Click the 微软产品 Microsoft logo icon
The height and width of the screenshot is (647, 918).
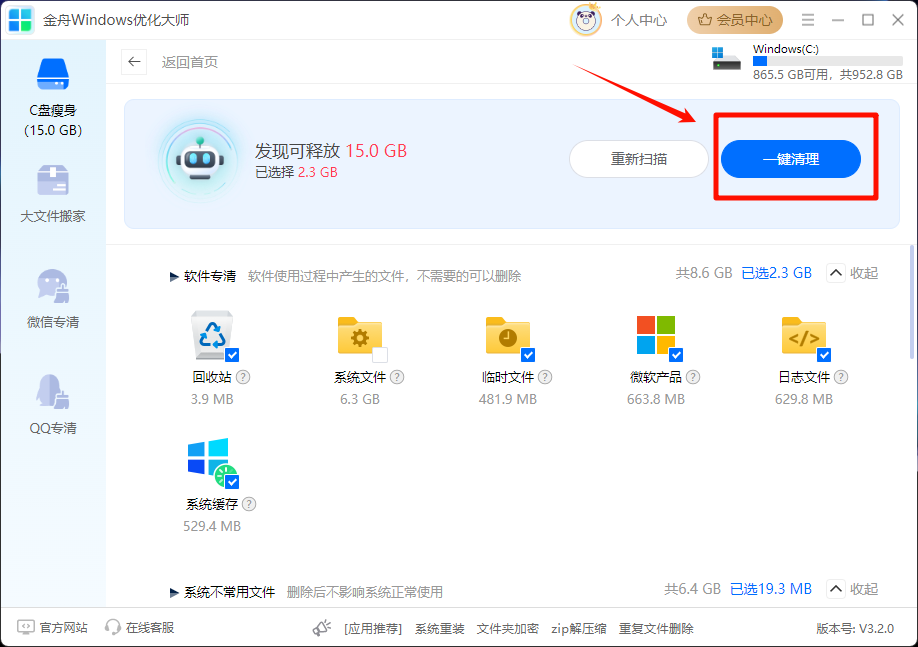tap(656, 335)
